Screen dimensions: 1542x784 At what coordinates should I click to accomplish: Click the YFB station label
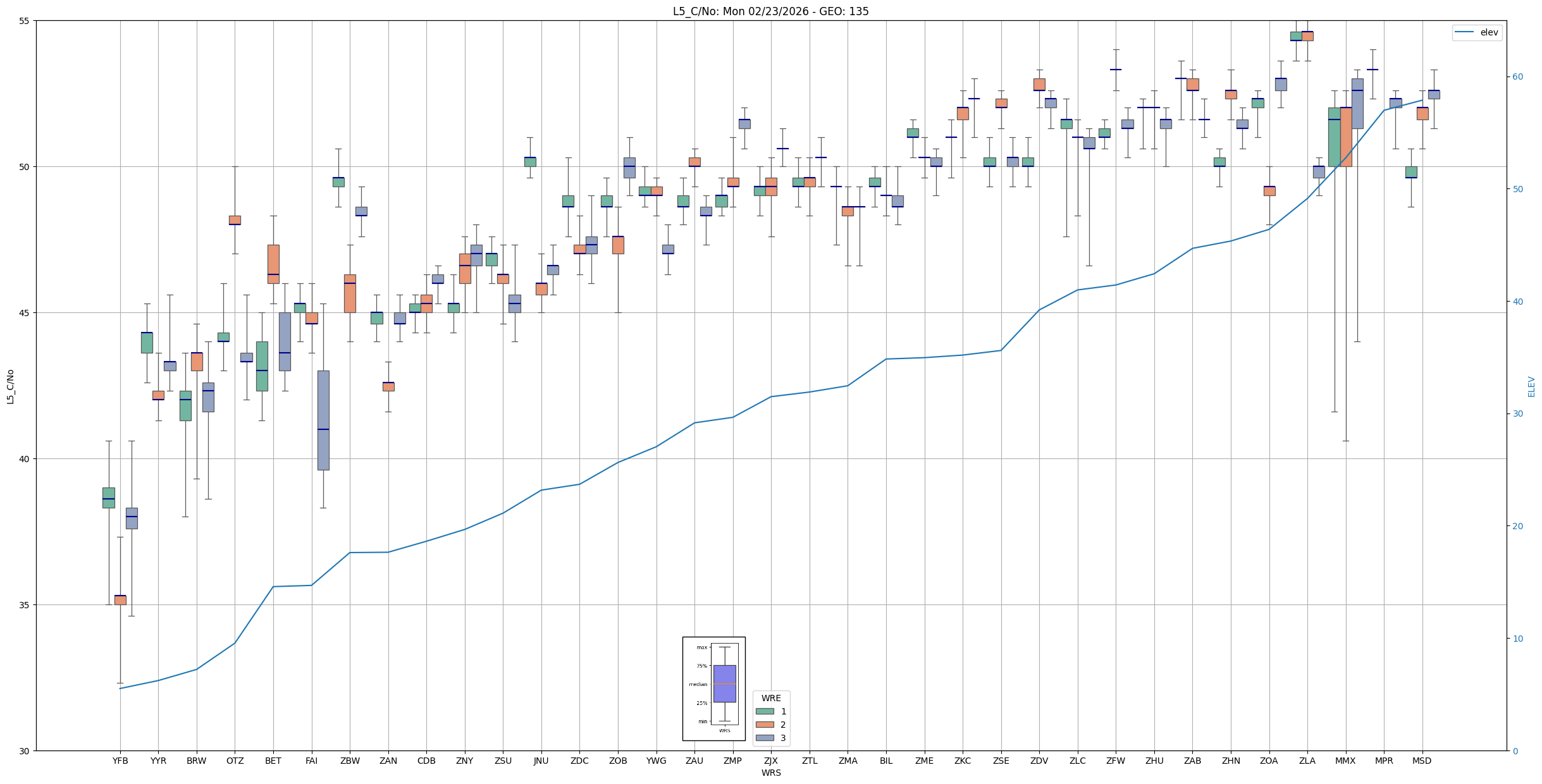pos(120,761)
